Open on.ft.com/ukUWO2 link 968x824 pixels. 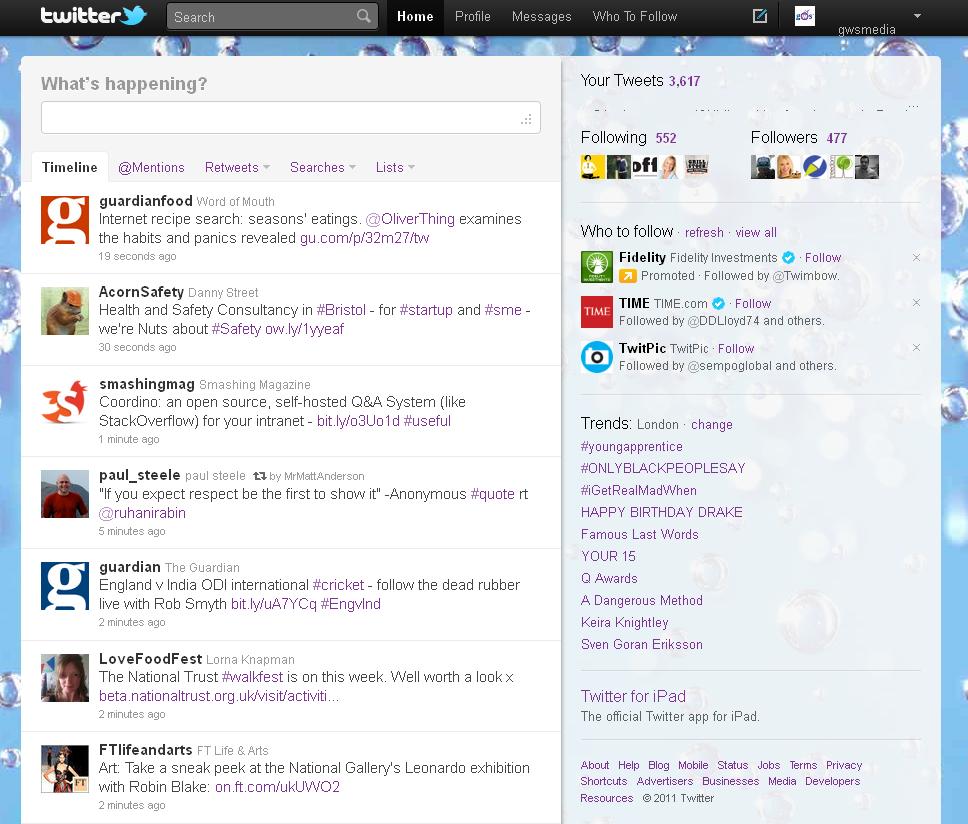click(x=277, y=787)
